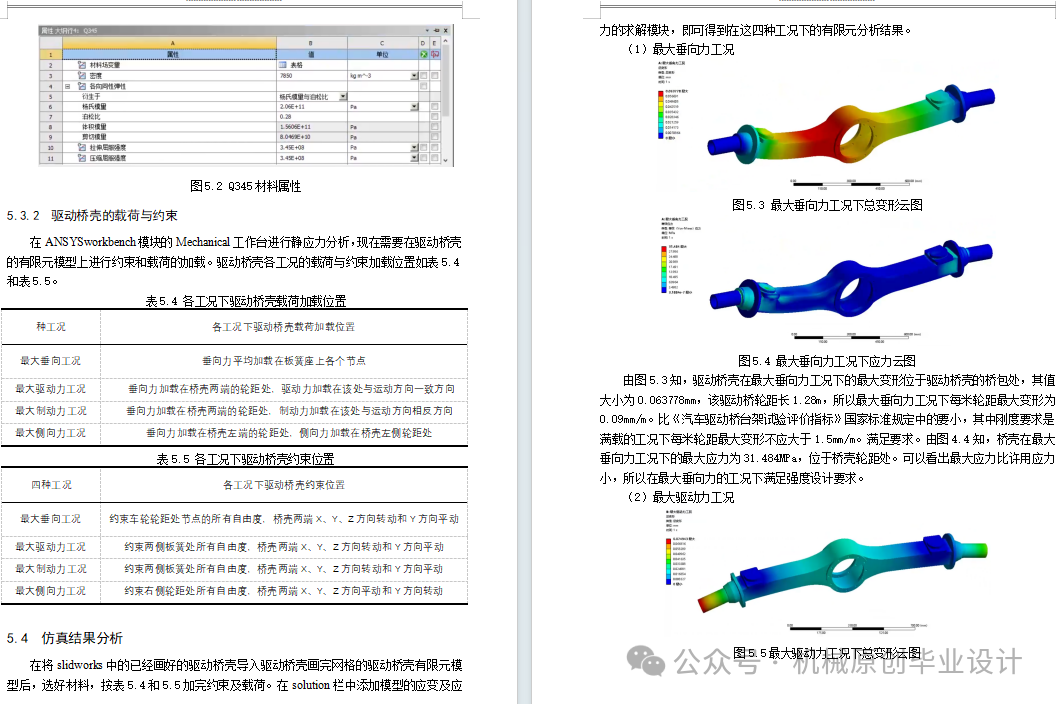
Task: Click the Young's modulus value 2.06E+11
Action: (x=292, y=106)
